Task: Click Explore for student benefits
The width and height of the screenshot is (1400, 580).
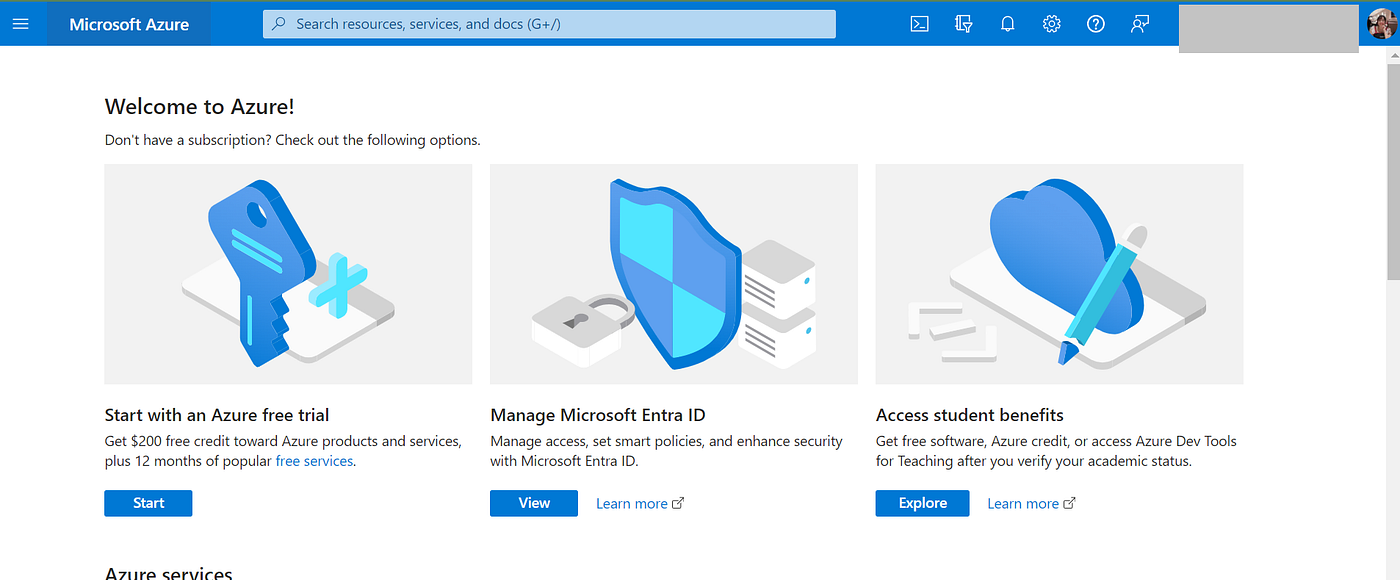Action: [x=922, y=503]
